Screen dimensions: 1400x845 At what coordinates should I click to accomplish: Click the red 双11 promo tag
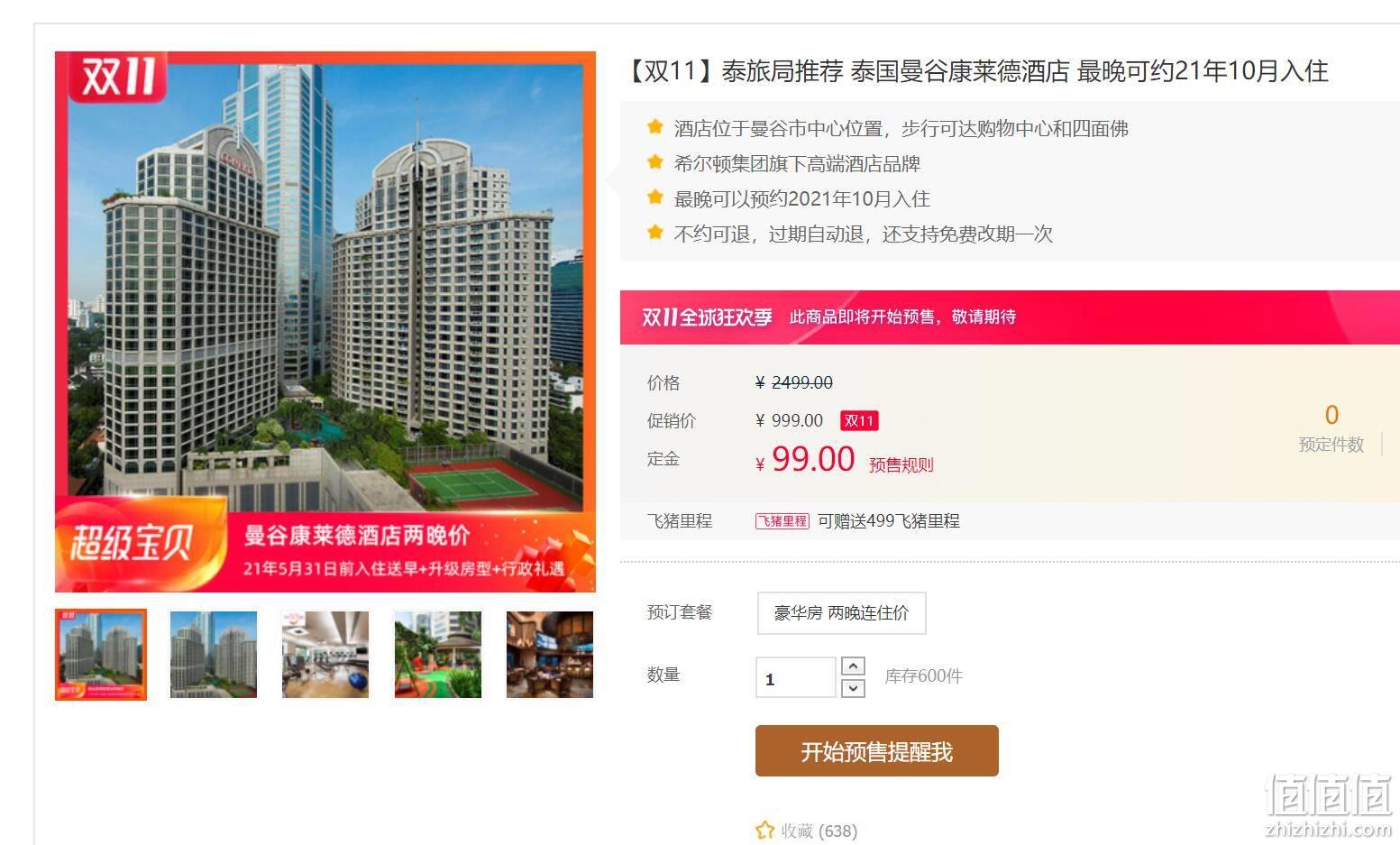(x=859, y=420)
